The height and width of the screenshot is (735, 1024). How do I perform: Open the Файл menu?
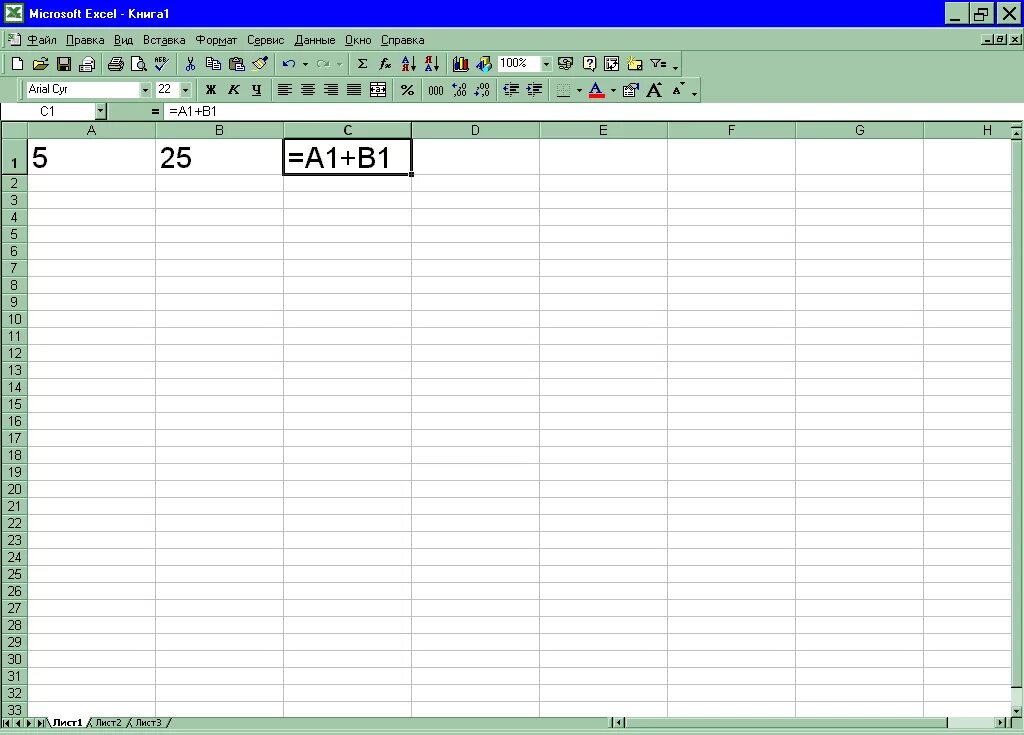41,40
